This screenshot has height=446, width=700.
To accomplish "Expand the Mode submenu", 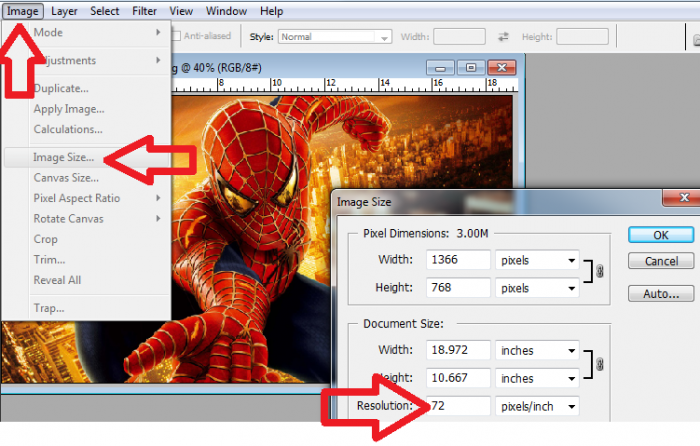I will pyautogui.click(x=87, y=33).
